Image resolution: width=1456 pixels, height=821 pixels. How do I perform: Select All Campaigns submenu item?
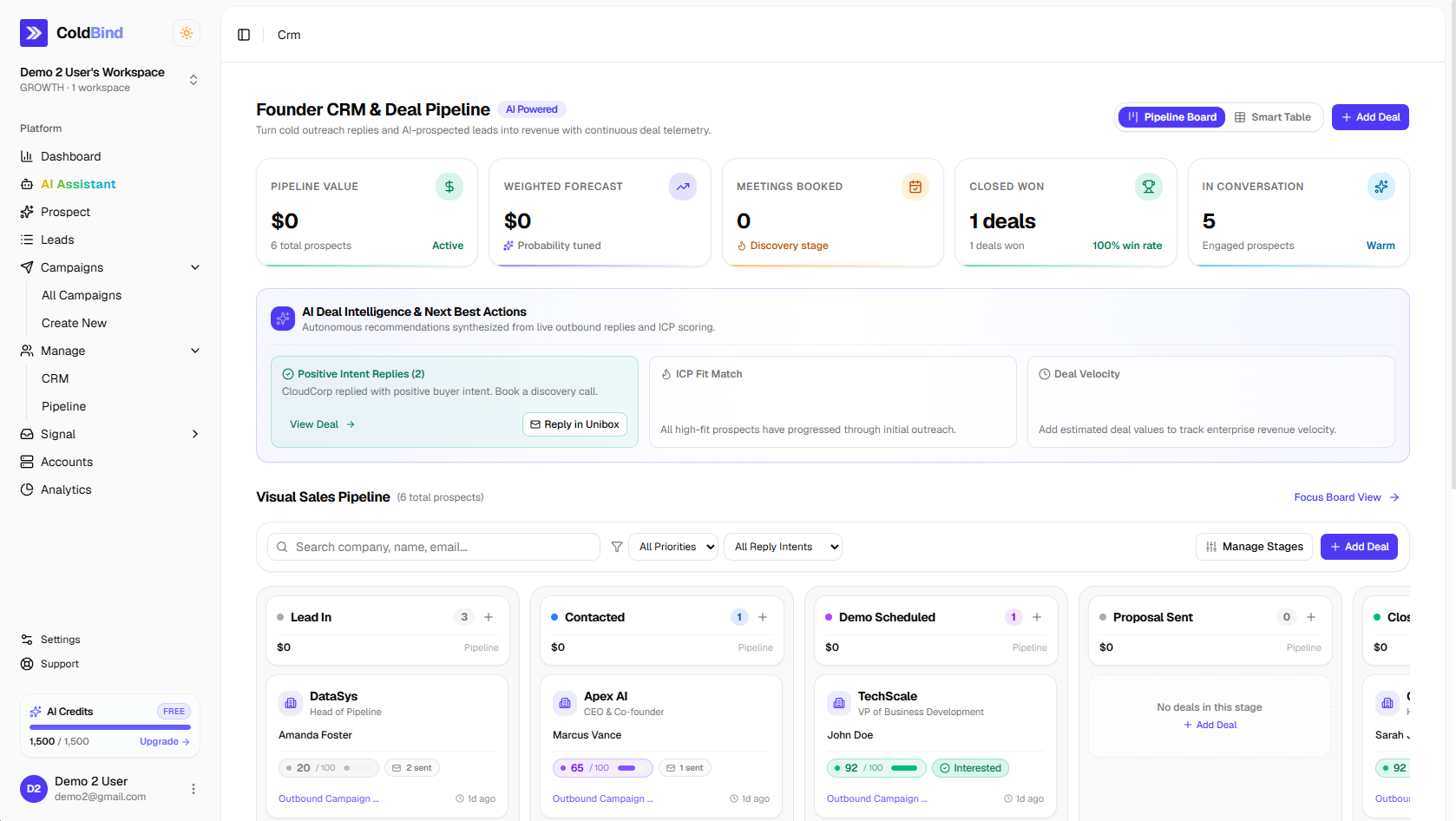(x=82, y=295)
